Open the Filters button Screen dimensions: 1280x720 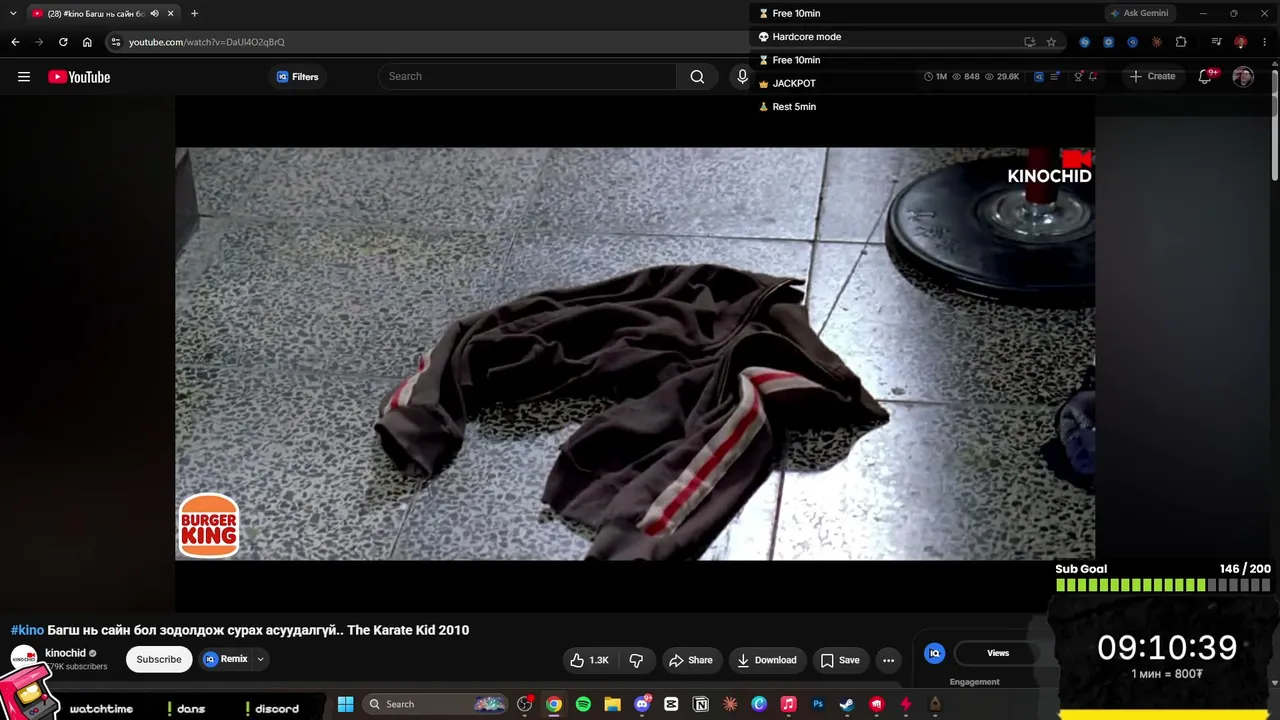pos(298,77)
